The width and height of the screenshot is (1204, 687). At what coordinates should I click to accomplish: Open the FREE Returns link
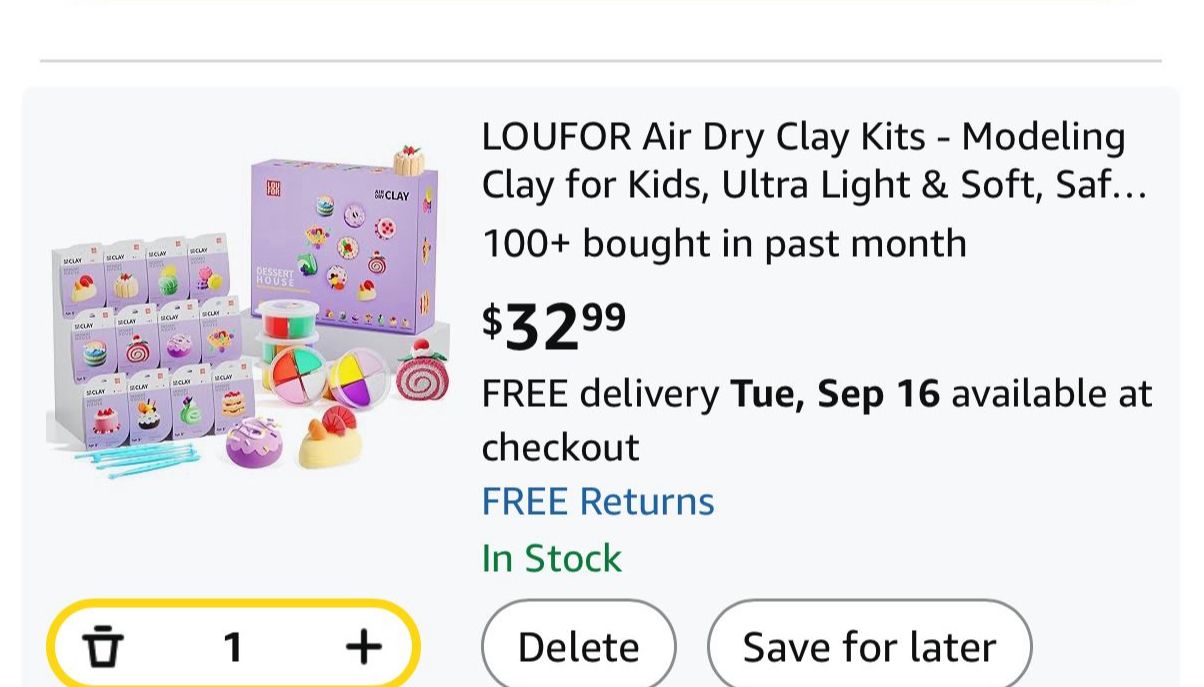click(598, 501)
